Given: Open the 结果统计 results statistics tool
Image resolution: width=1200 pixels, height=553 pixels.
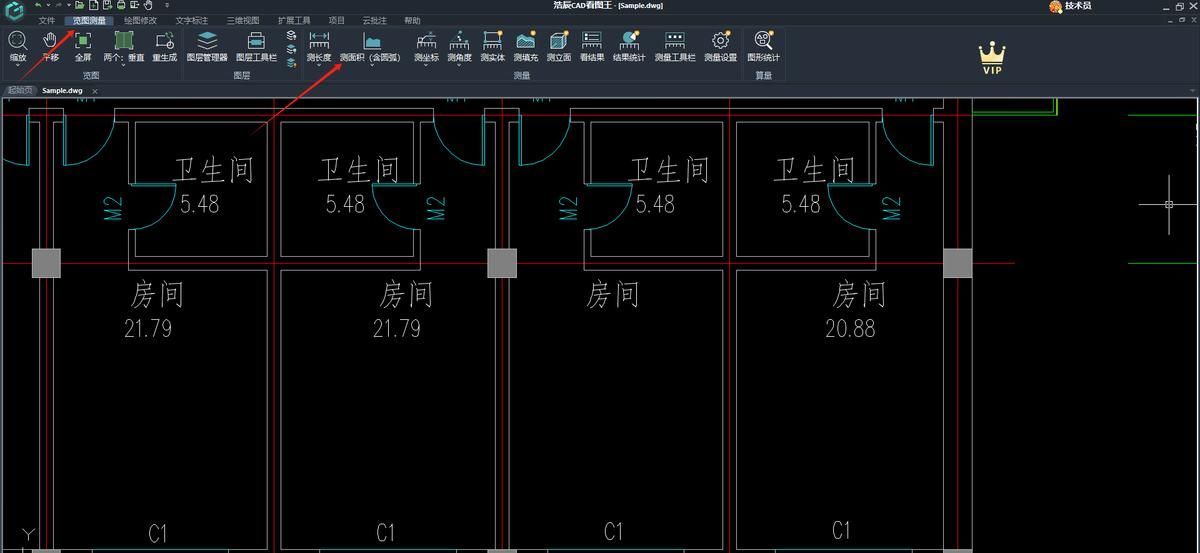Looking at the screenshot, I should 629,45.
